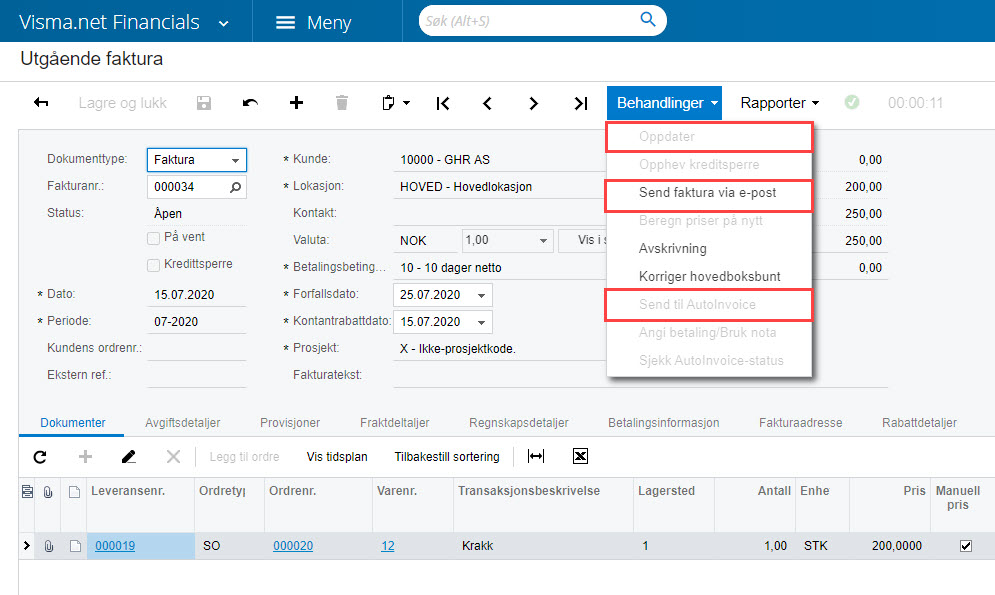
Task: Click the grid delete row X icon
Action: click(x=173, y=457)
